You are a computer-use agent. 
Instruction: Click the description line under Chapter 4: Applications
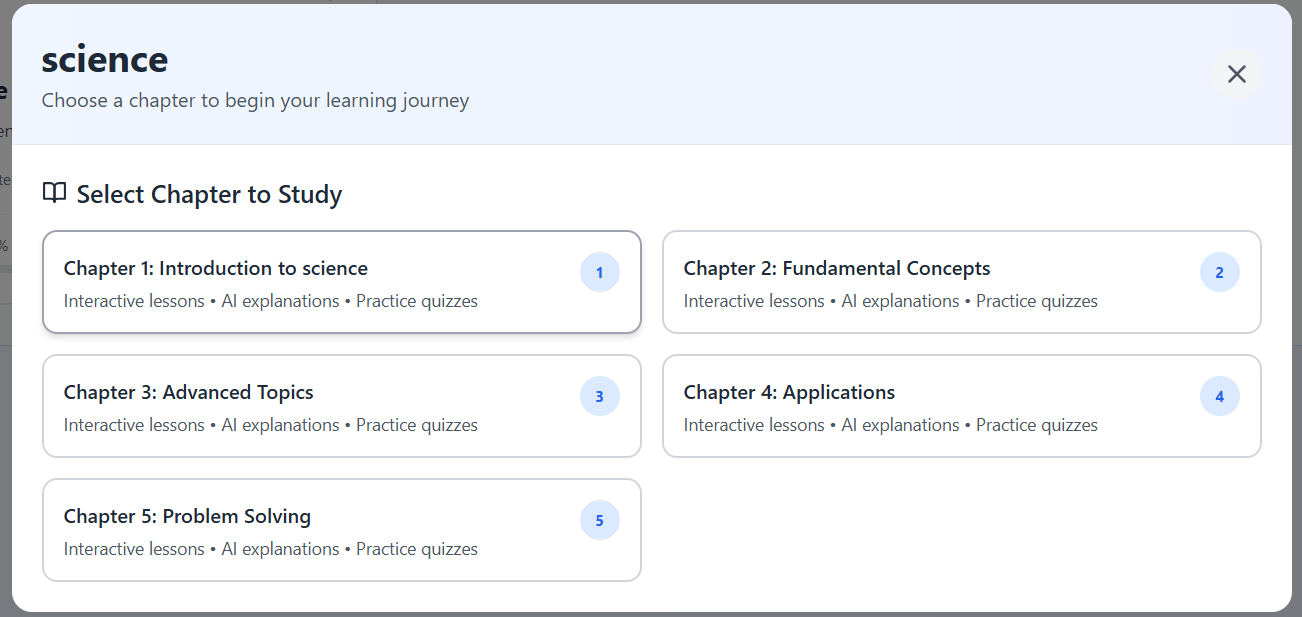(891, 425)
